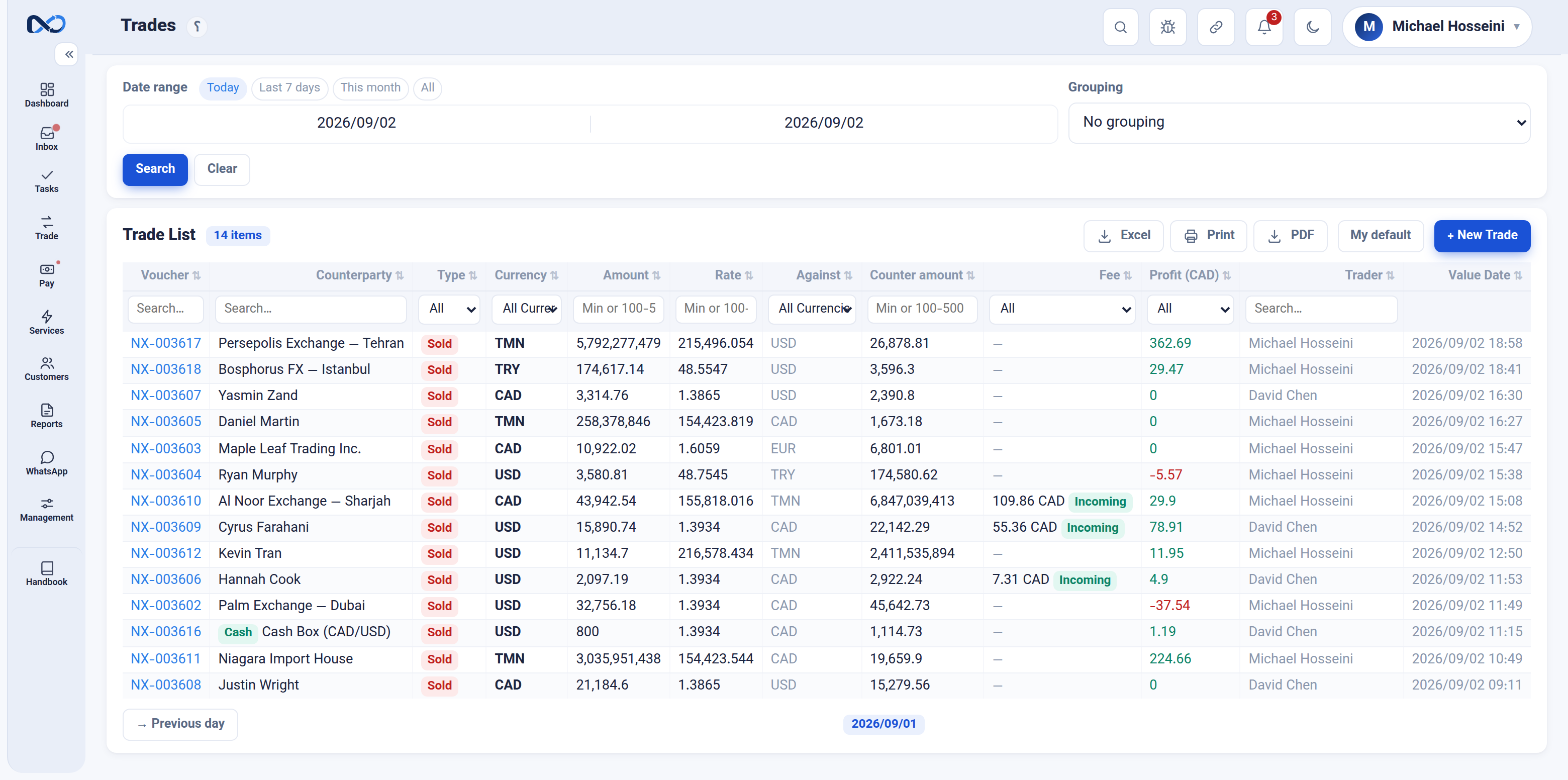This screenshot has height=780, width=1568.
Task: Click the bug report icon
Action: [x=1167, y=27]
